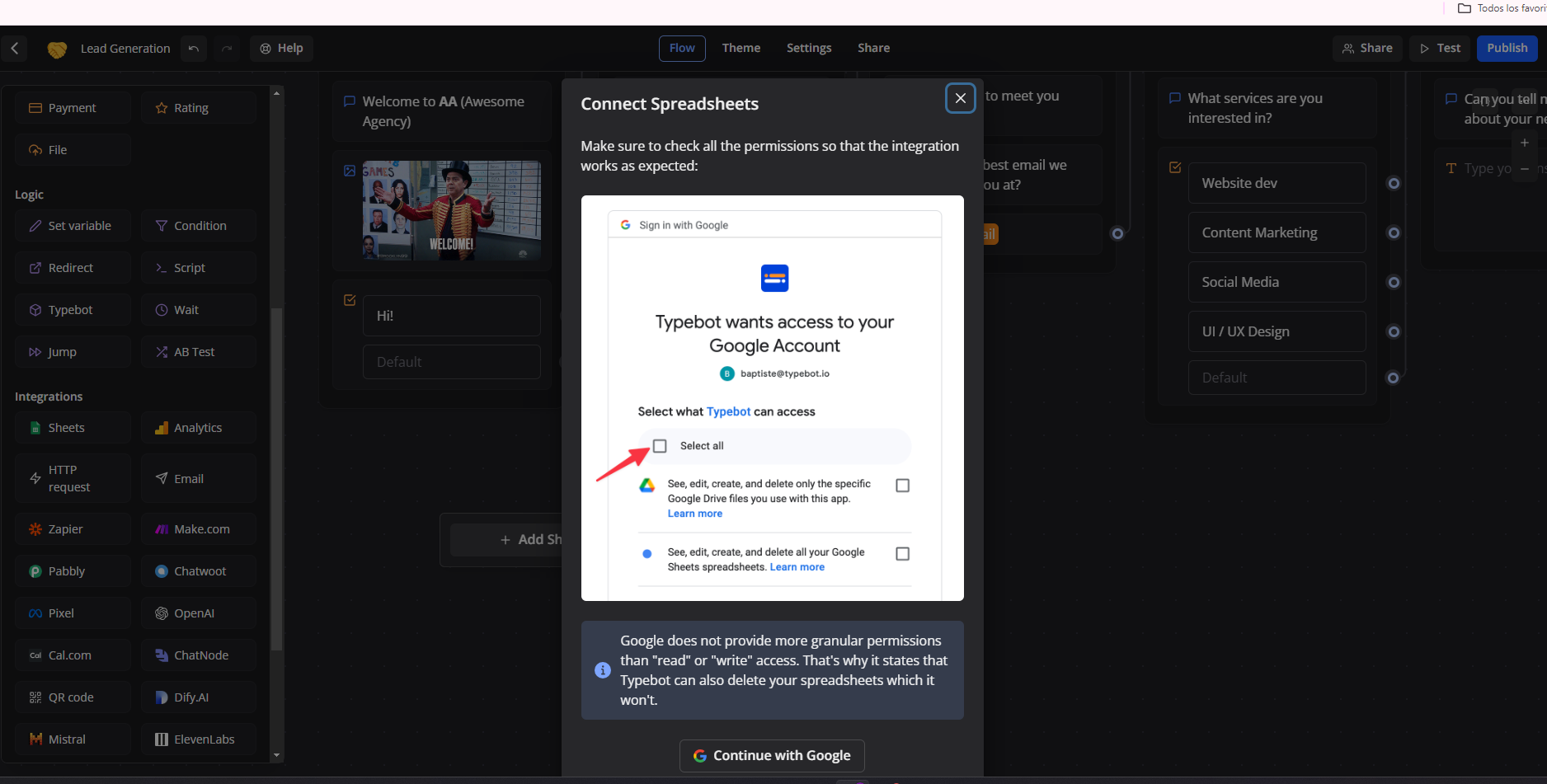Select the OpenAI integration block
1547x784 pixels.
coord(198,613)
